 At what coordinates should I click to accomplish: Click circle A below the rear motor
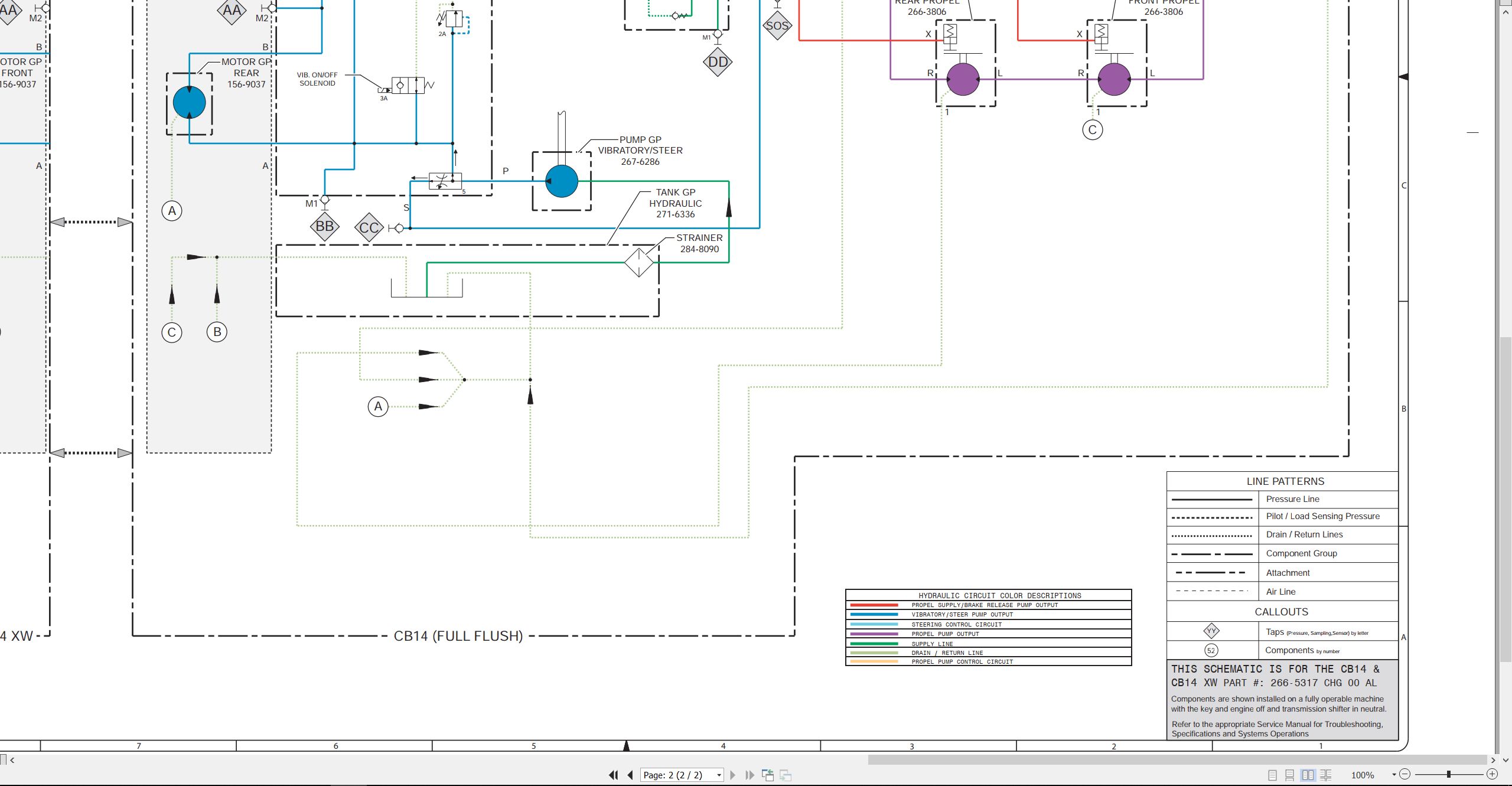(172, 211)
